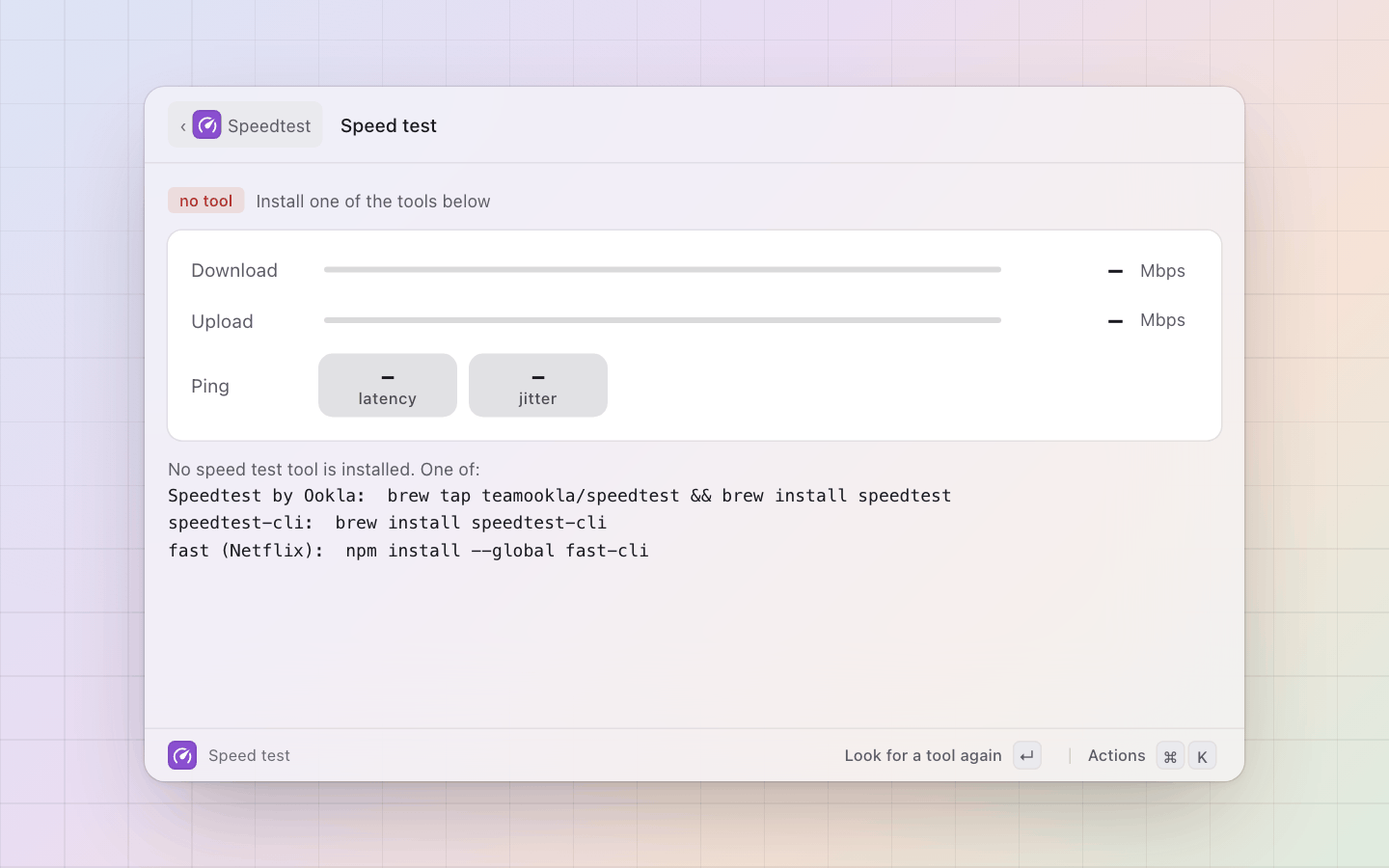Click the Command key icon

click(x=1170, y=756)
